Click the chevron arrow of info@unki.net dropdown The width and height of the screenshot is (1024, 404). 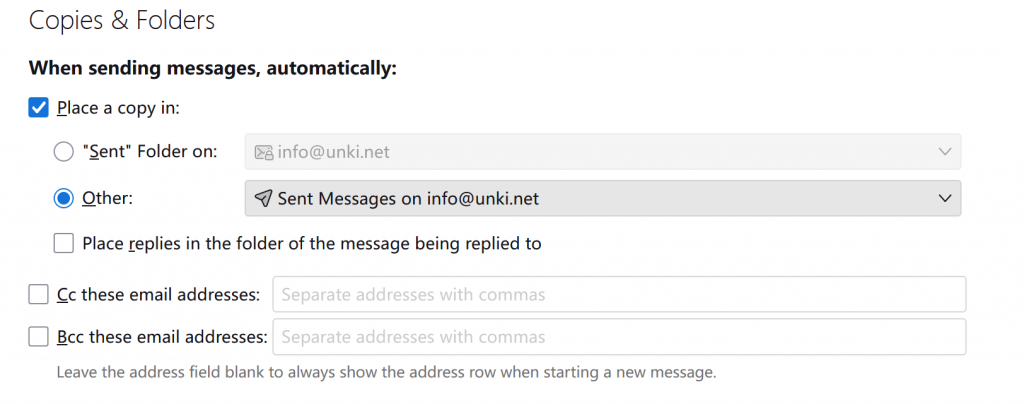click(x=945, y=152)
